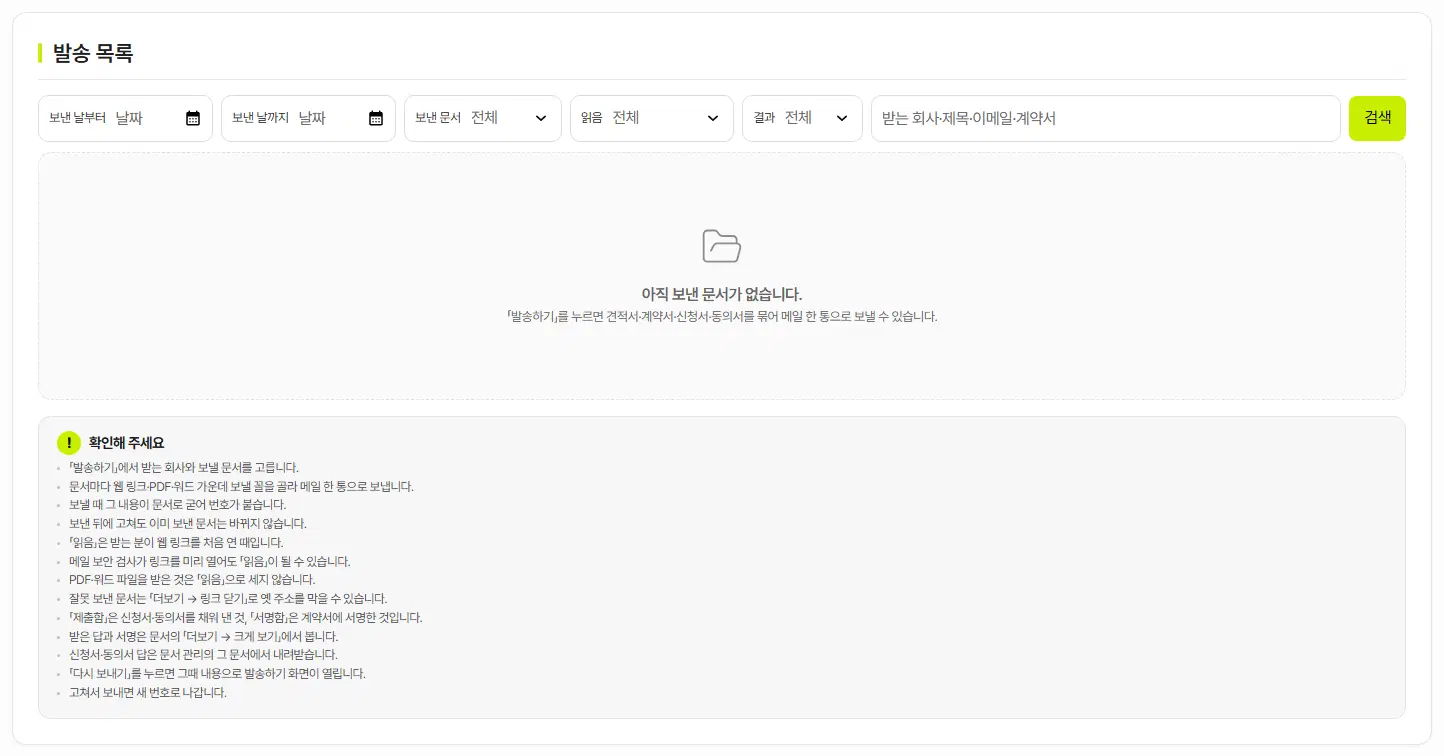Click the exclamation icon beside 확인해 주세요
The width and height of the screenshot is (1444, 756).
[69, 442]
